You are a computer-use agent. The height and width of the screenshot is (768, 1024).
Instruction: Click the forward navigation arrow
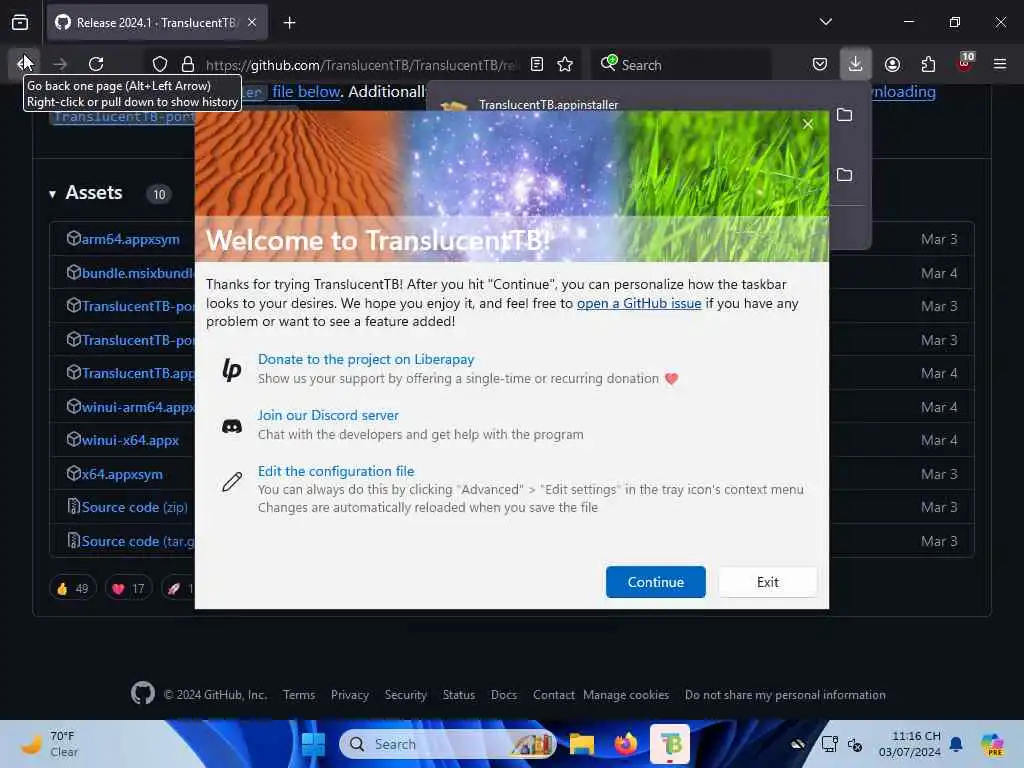click(60, 64)
